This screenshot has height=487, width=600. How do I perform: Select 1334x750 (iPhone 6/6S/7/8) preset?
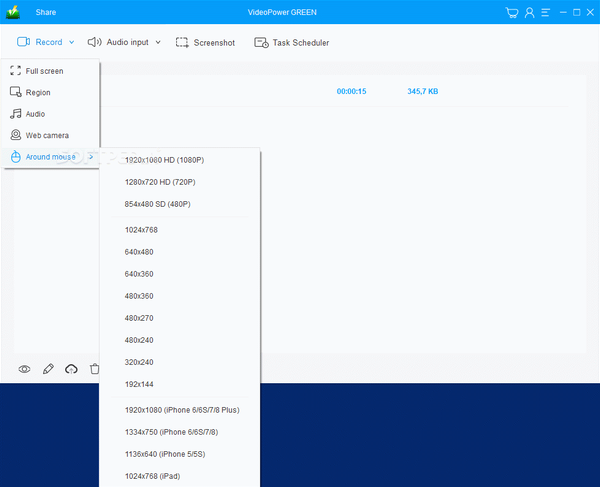point(180,432)
